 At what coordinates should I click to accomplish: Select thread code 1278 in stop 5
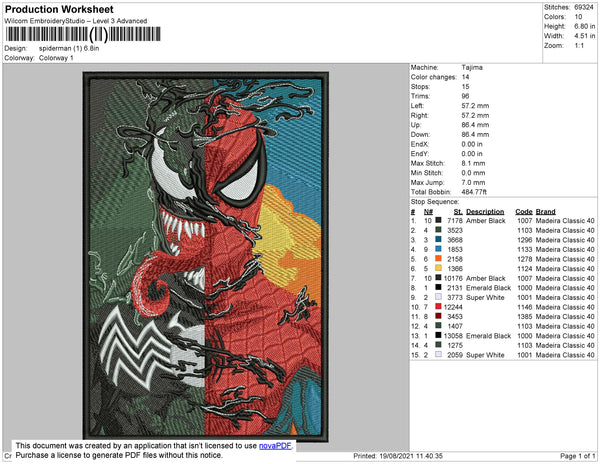[x=525, y=259]
